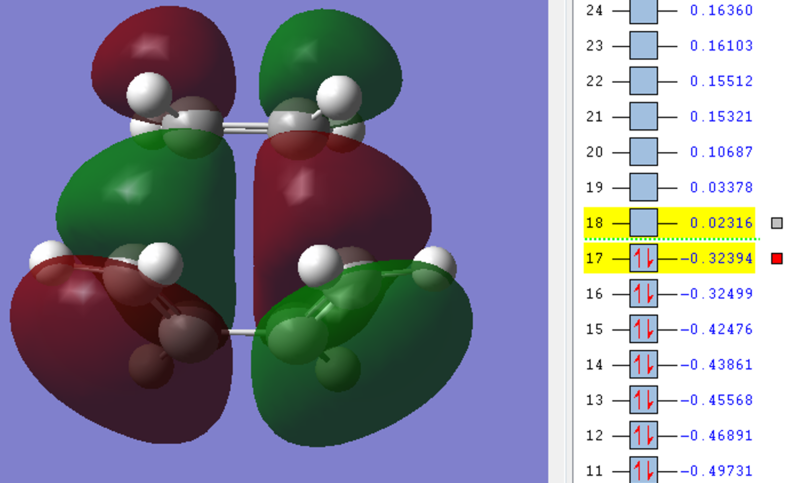
Task: Click the double bond between top carbons
Action: (x=245, y=128)
